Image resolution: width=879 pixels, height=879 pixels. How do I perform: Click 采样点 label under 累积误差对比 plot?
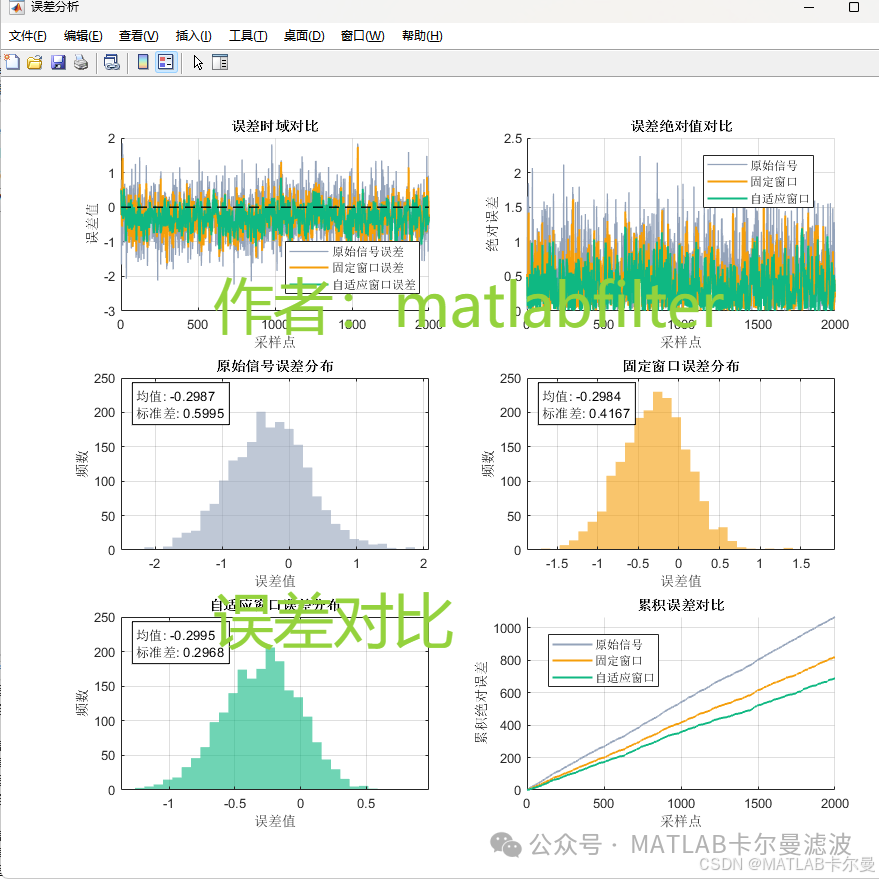pos(681,821)
